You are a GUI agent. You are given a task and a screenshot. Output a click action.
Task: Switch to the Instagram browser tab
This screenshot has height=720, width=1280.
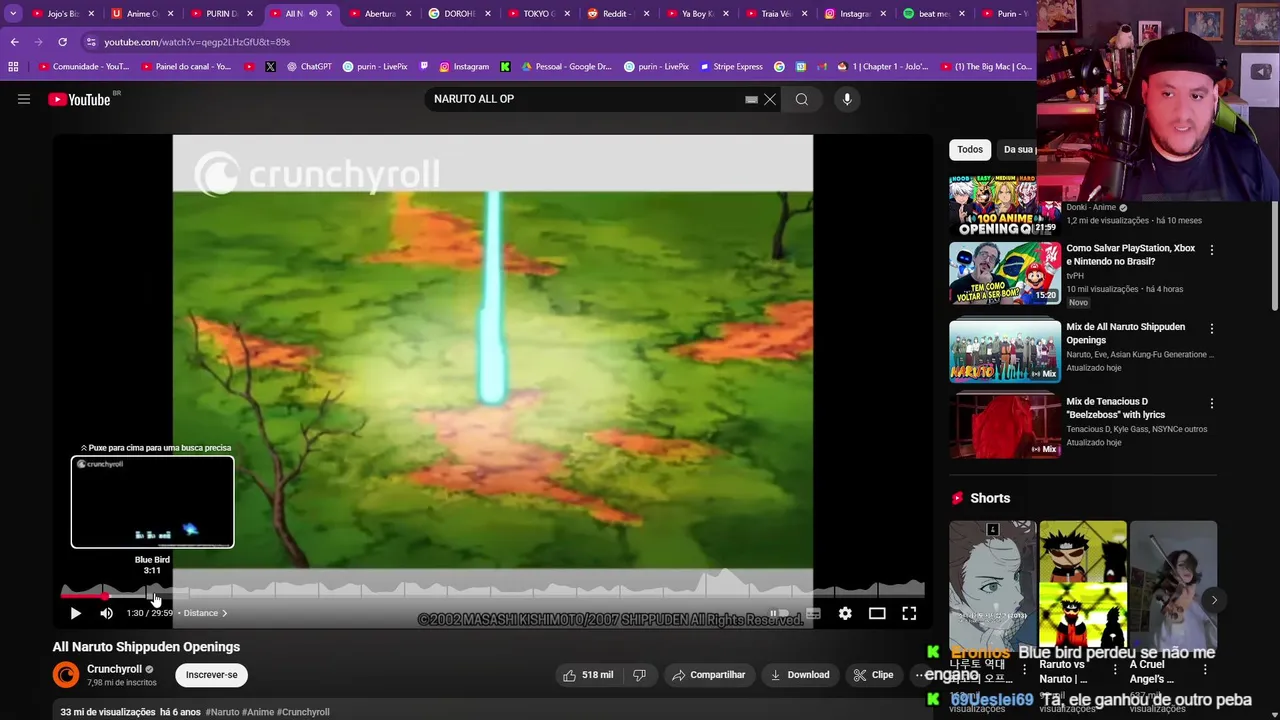pos(853,14)
